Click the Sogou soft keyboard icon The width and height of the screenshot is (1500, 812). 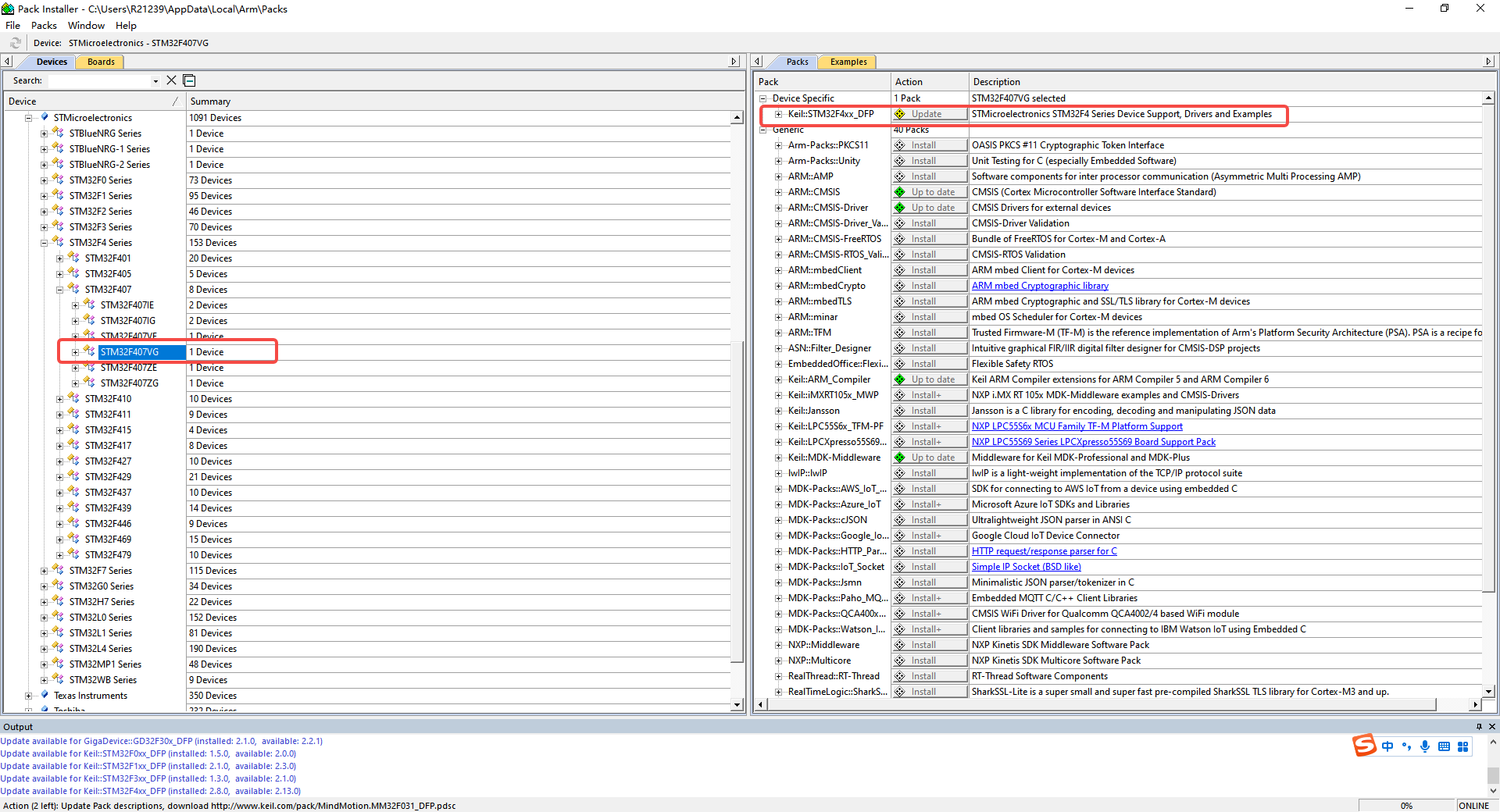[x=1444, y=746]
